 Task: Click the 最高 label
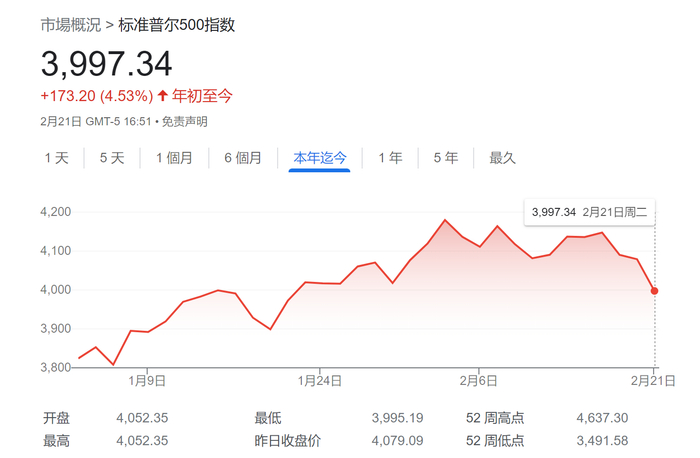56,441
